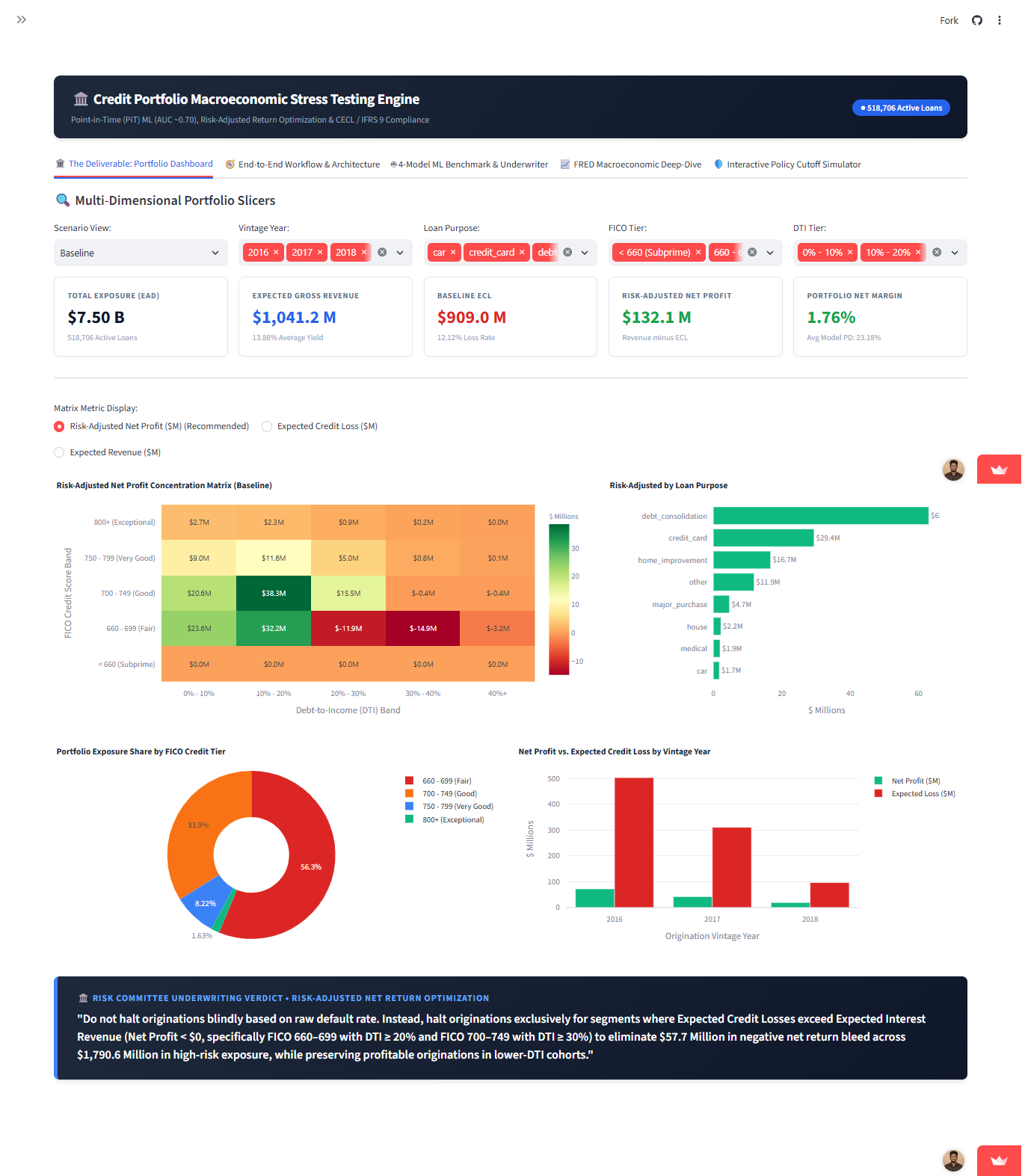Screen dimensions: 1022x1176
Task: Clear all DTI Tier selections
Action: (937, 253)
